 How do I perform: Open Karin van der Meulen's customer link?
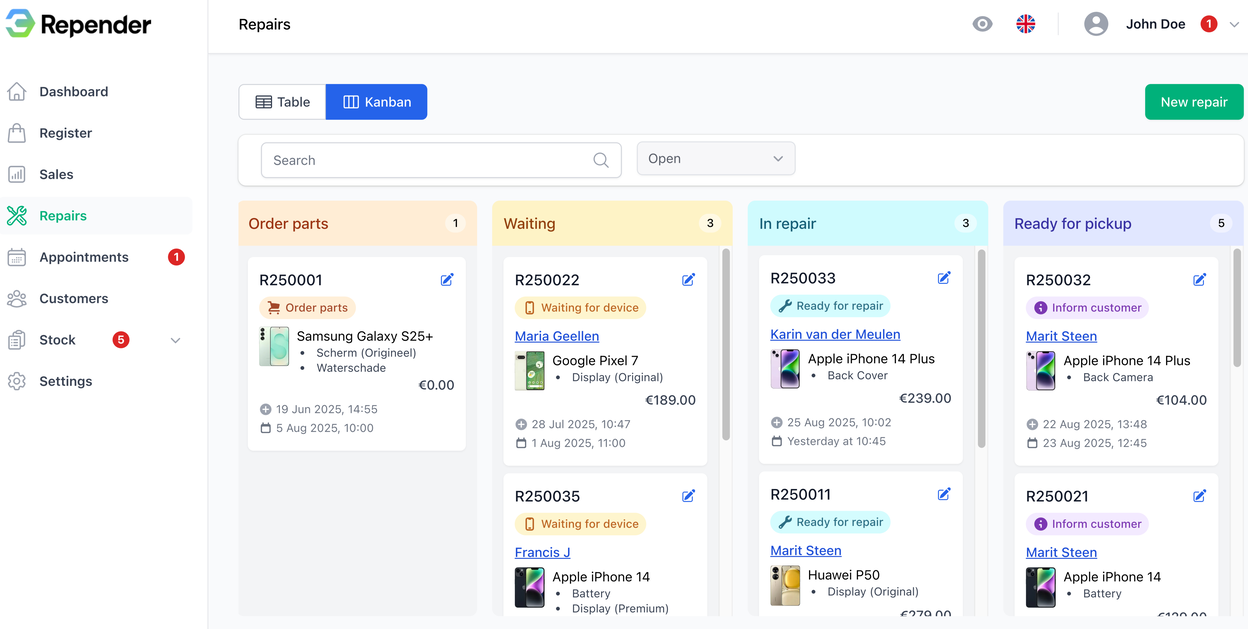pos(835,333)
